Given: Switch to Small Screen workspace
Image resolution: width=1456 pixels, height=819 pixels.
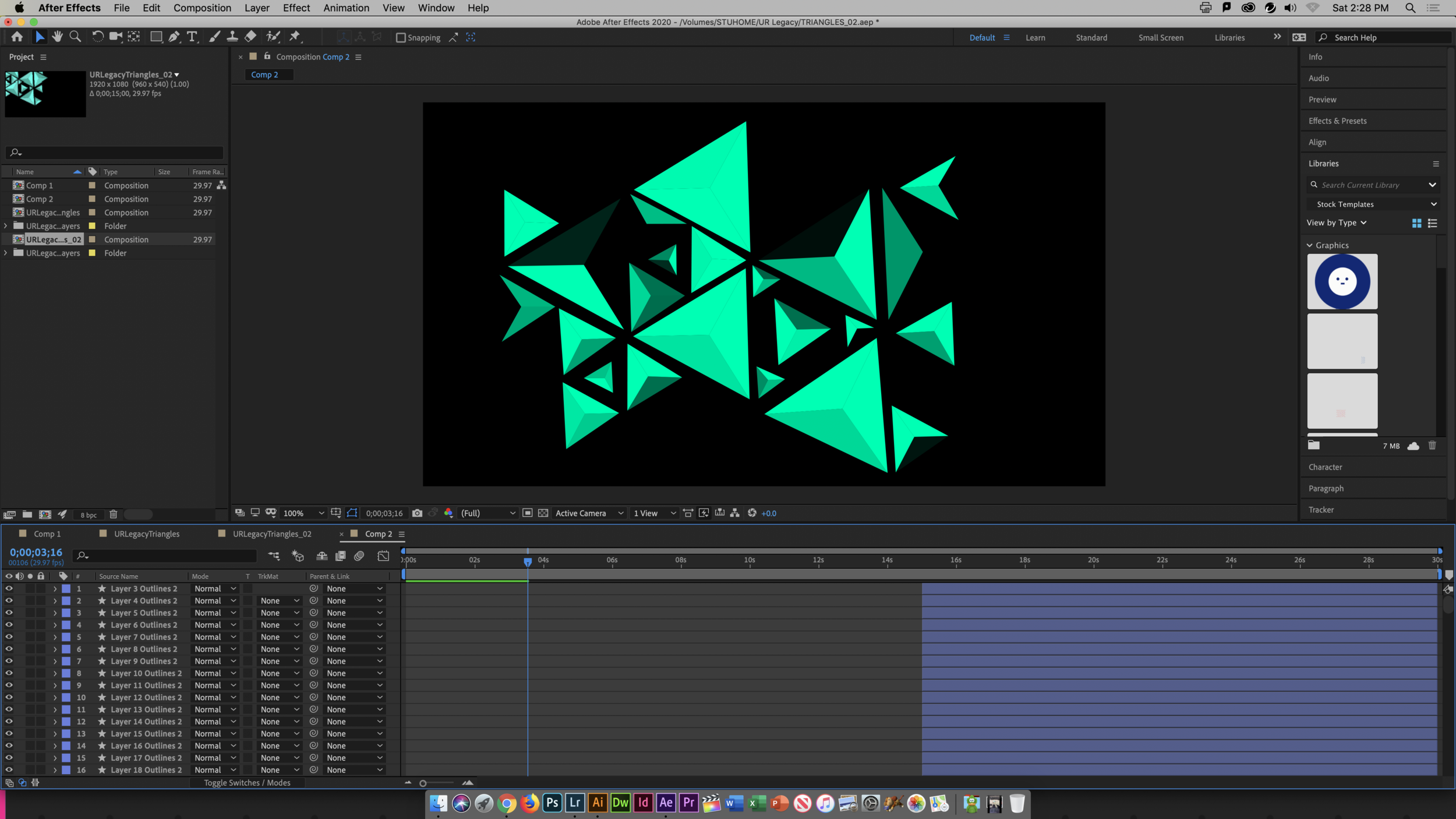Looking at the screenshot, I should pyautogui.click(x=1161, y=38).
